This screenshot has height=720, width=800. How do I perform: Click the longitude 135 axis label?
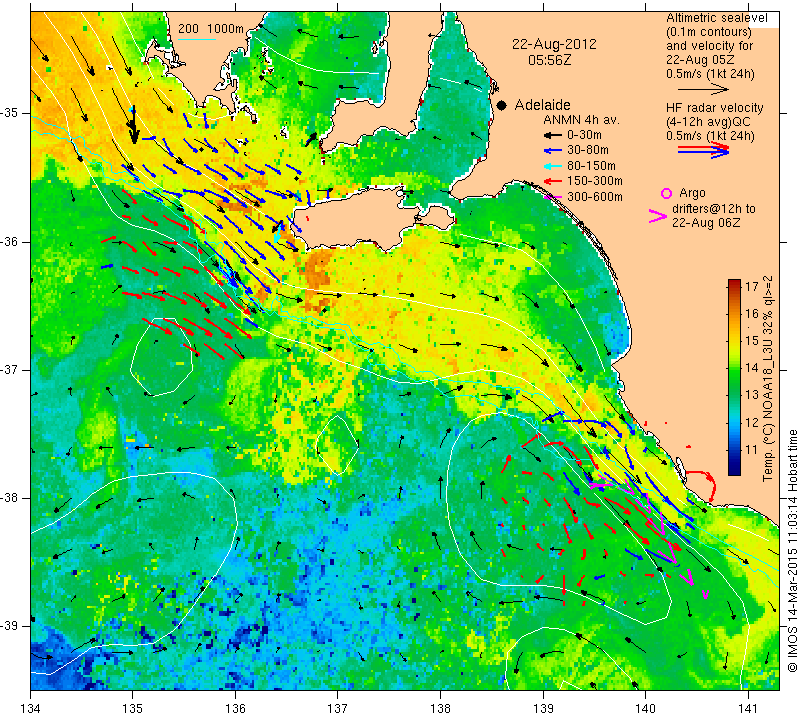(x=133, y=708)
